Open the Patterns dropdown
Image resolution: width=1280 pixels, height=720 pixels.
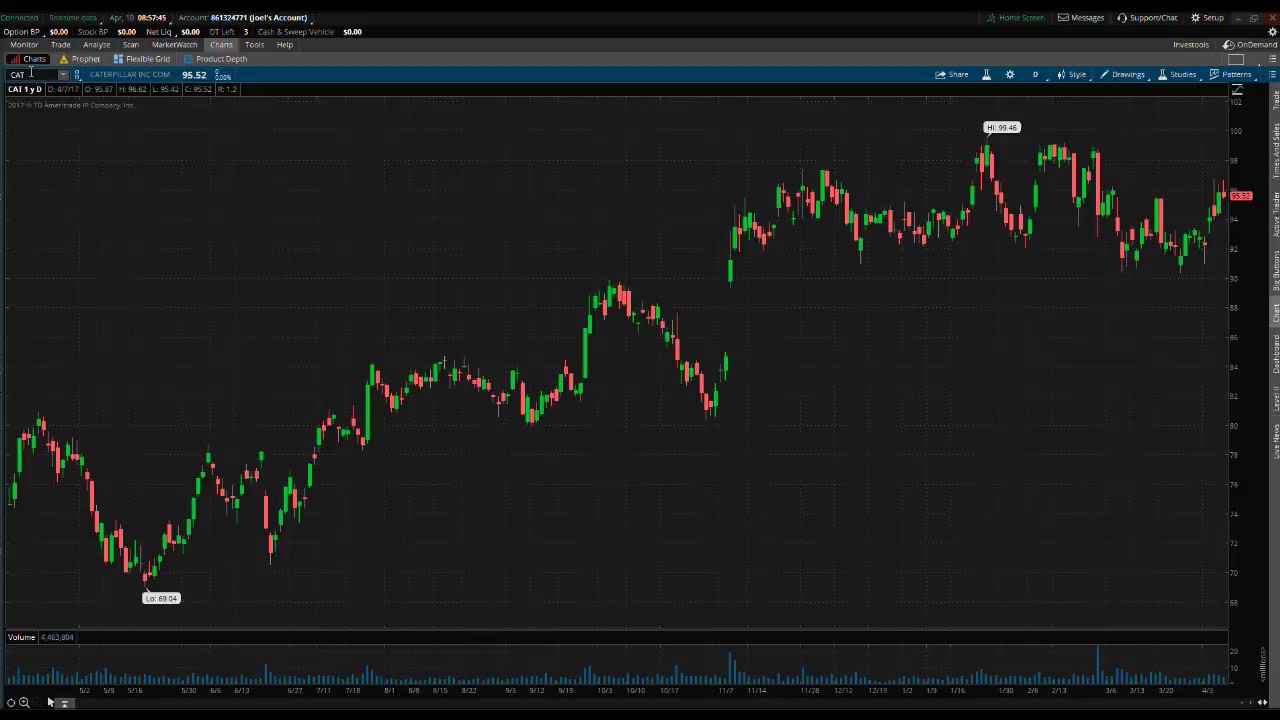[x=1230, y=75]
